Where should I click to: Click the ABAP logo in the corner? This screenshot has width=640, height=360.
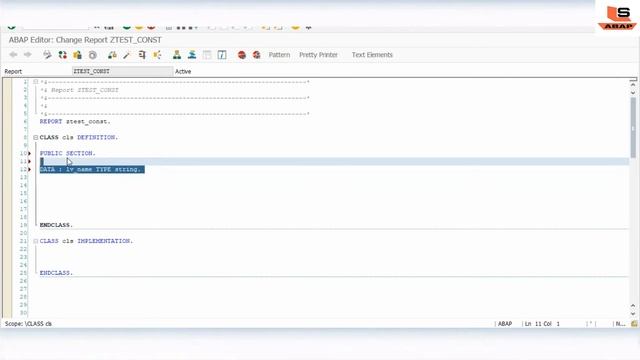pyautogui.click(x=618, y=18)
